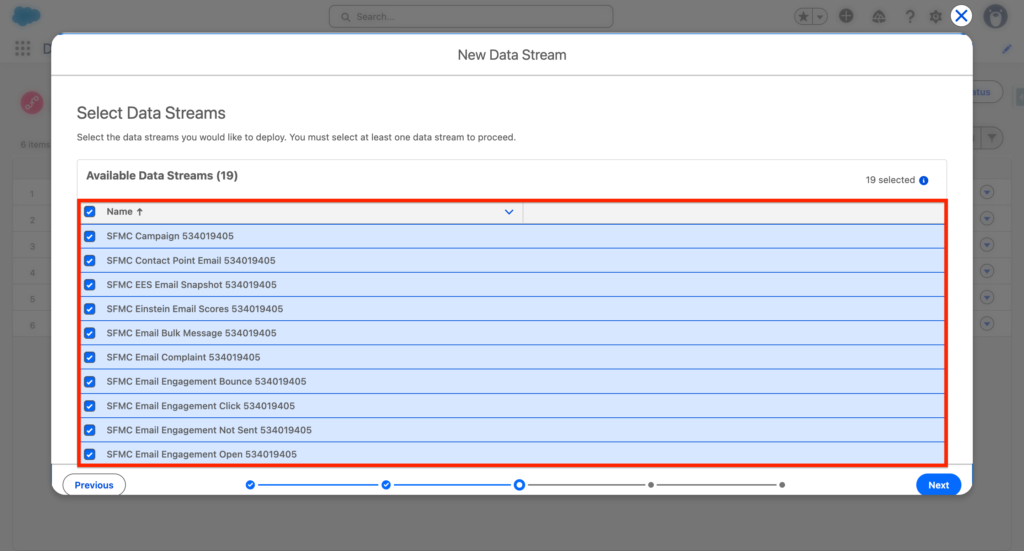Click the info icon beside 19 selected

point(923,181)
